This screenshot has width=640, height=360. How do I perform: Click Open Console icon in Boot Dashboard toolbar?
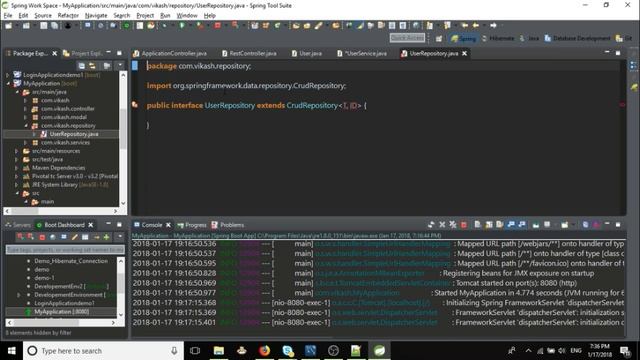pos(64,237)
